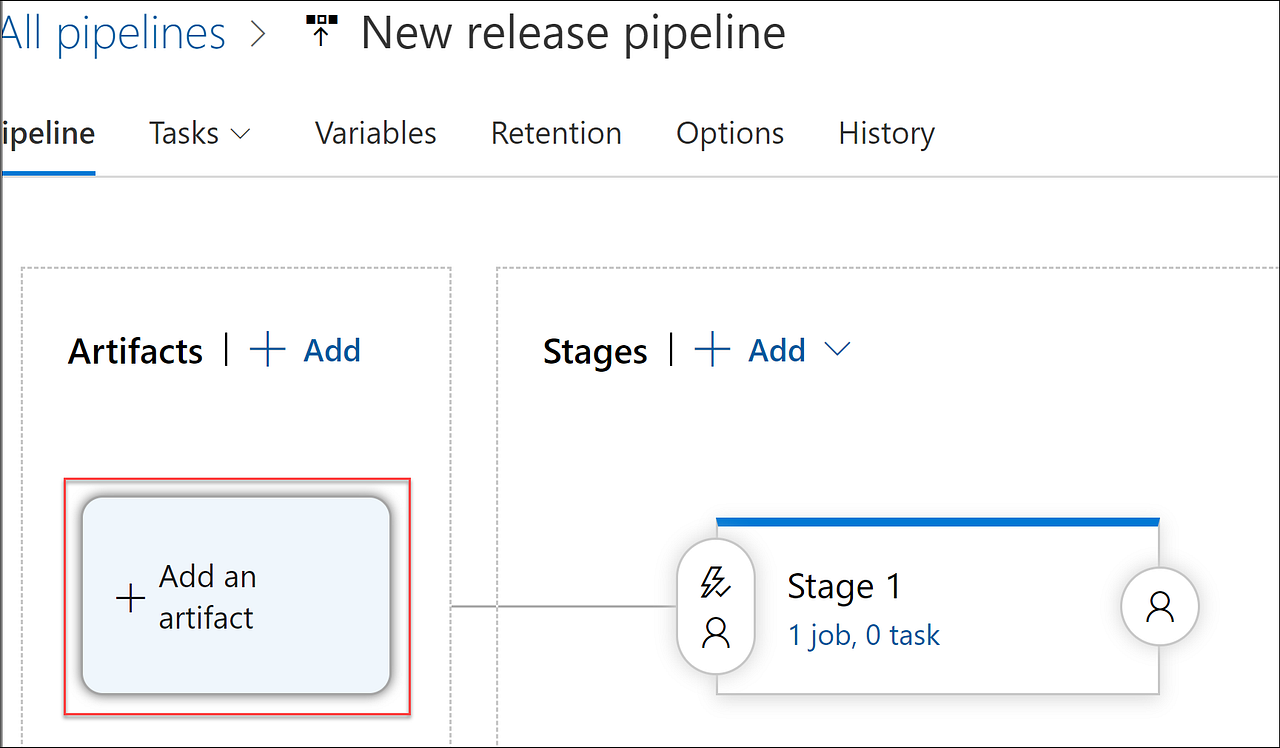Select the Stage 1 name
This screenshot has width=1280, height=748.
click(x=844, y=586)
